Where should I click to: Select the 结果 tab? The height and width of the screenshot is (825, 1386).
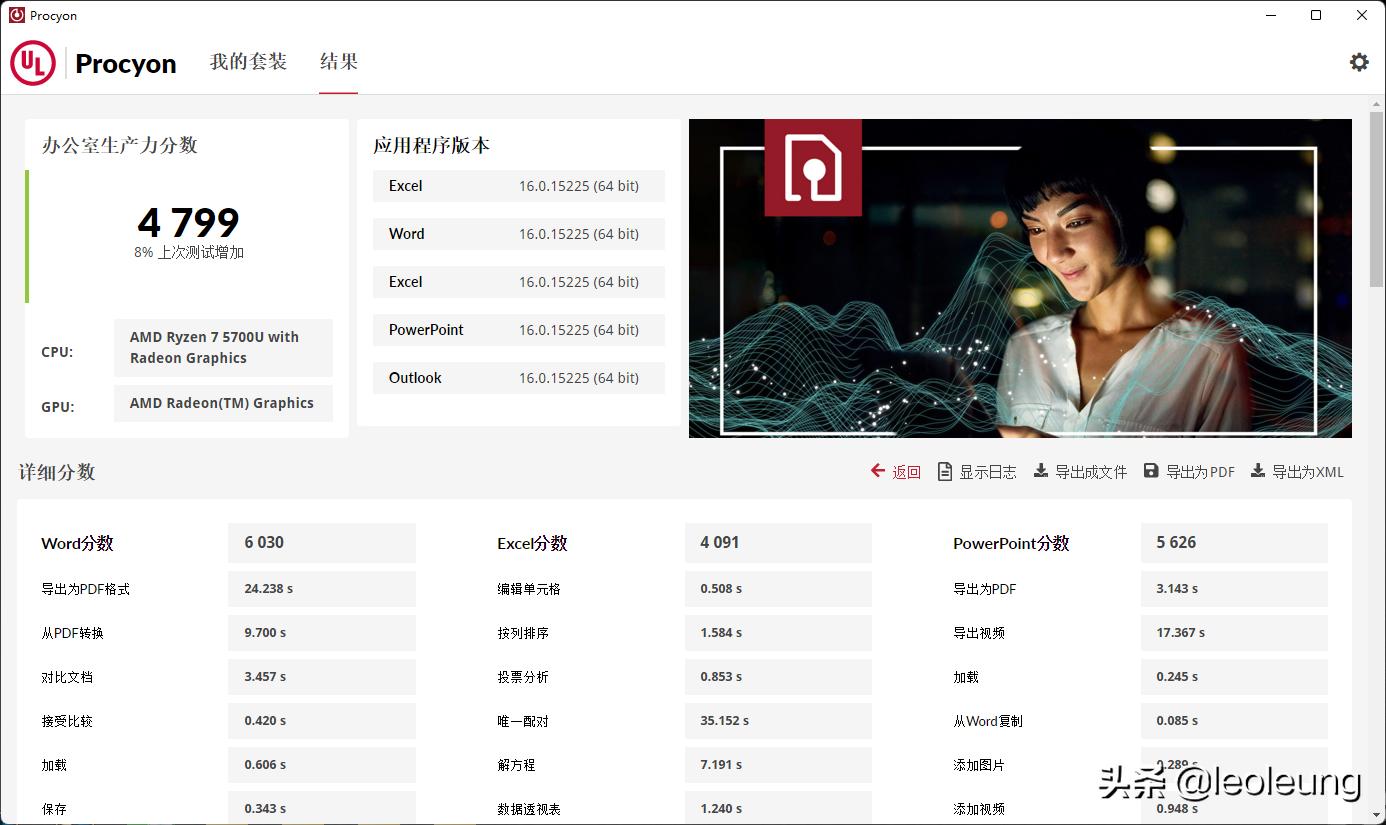pos(338,61)
